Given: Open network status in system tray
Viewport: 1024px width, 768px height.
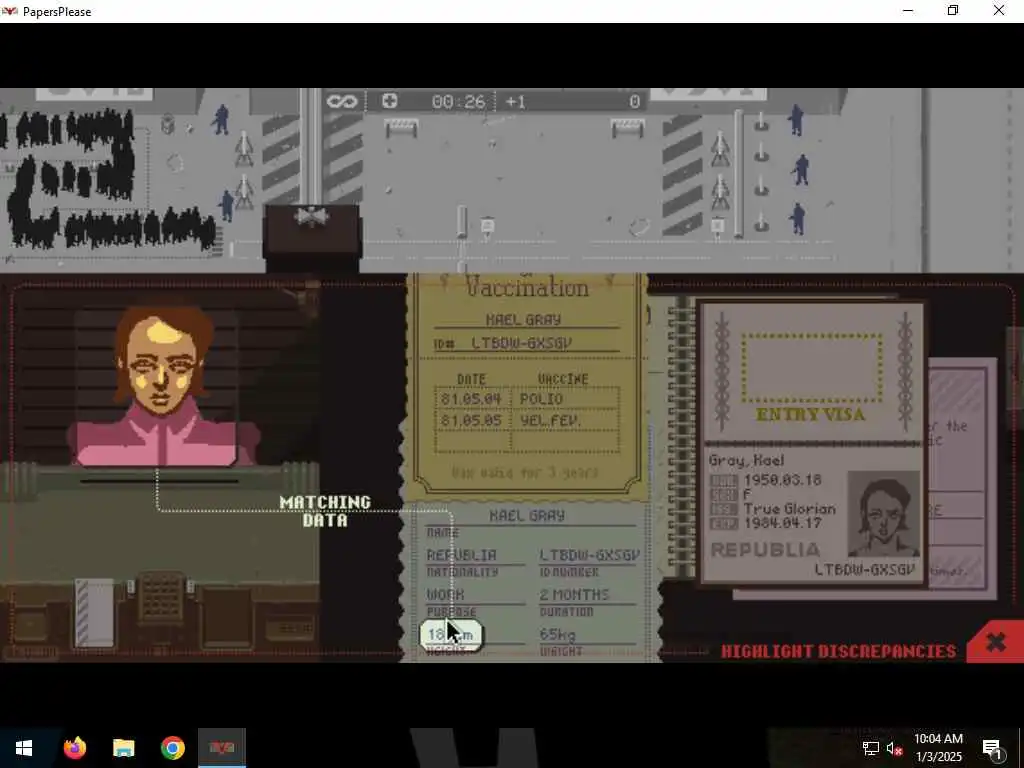Looking at the screenshot, I should pyautogui.click(x=871, y=748).
